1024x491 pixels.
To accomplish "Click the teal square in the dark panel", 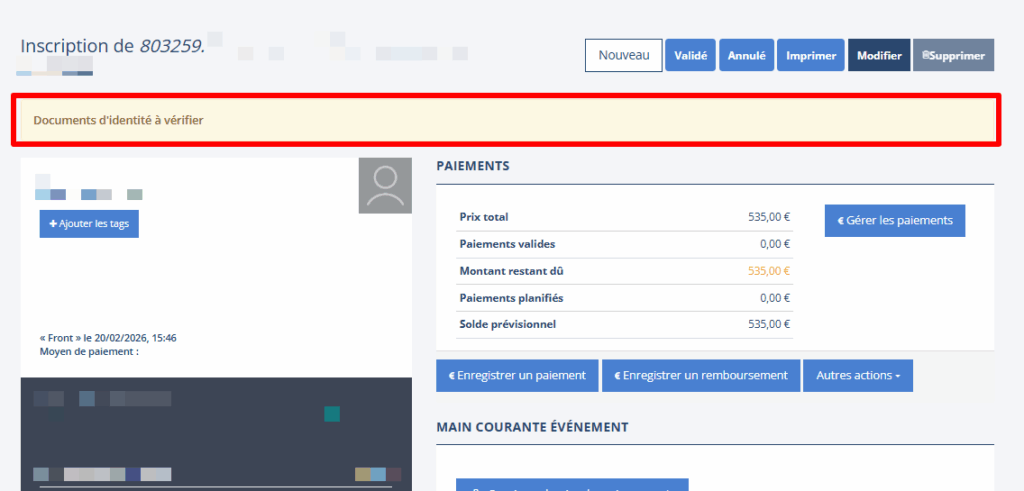I will [x=332, y=414].
